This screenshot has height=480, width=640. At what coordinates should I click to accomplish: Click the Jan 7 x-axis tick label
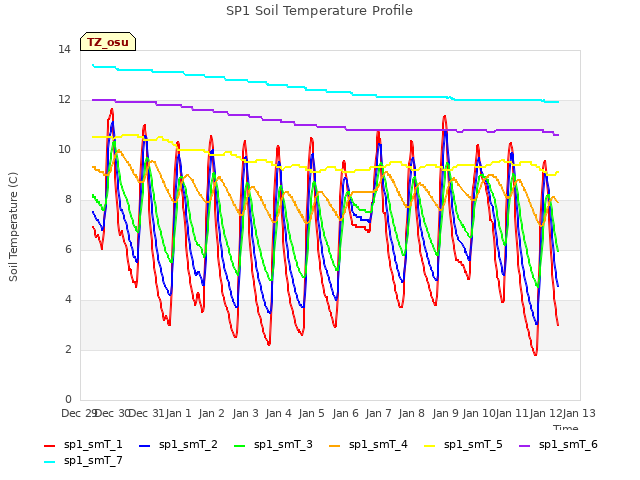click(x=378, y=413)
